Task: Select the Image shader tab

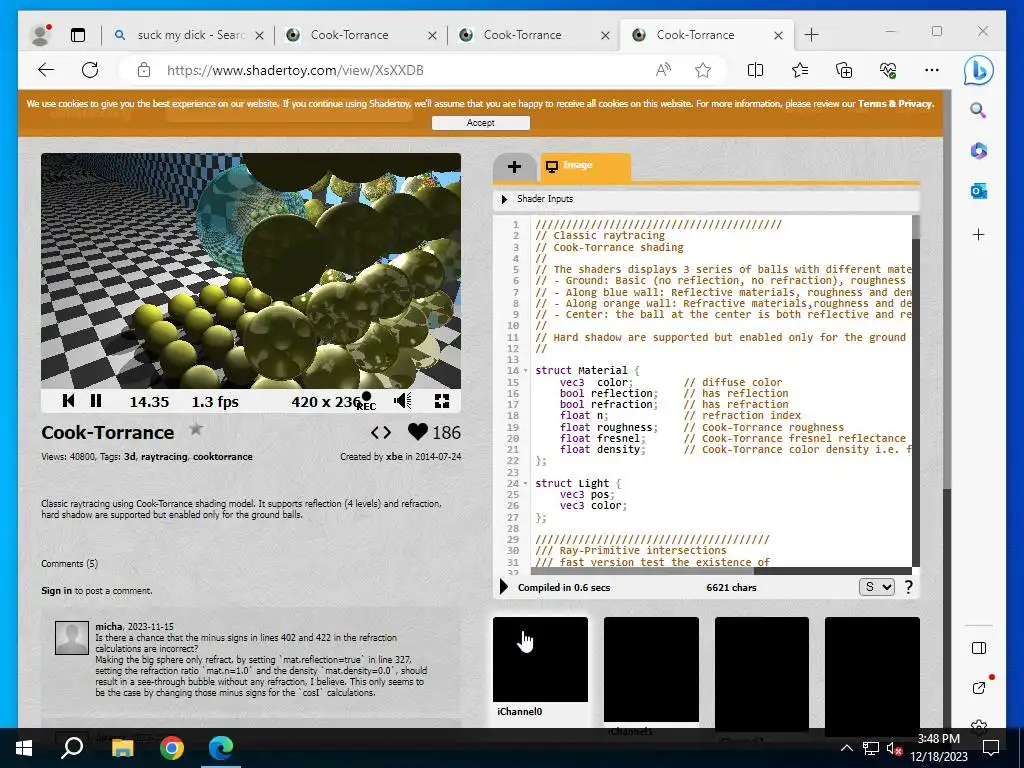Action: (x=585, y=167)
